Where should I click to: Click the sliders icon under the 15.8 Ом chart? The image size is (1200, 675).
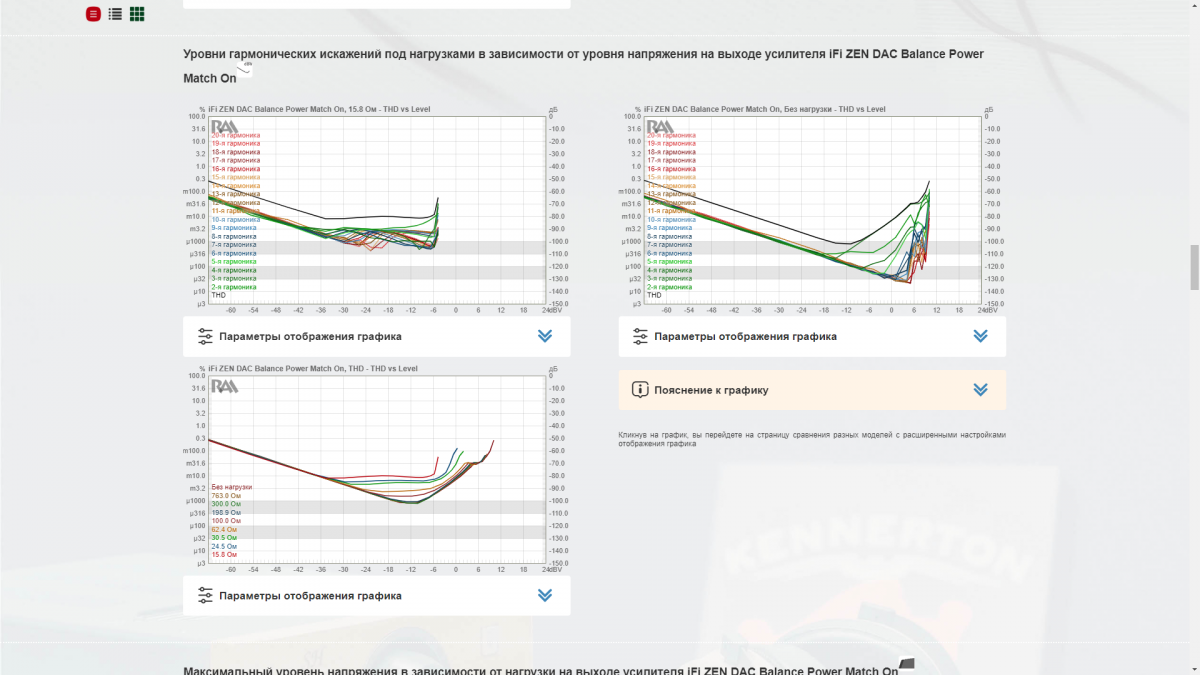coord(205,337)
